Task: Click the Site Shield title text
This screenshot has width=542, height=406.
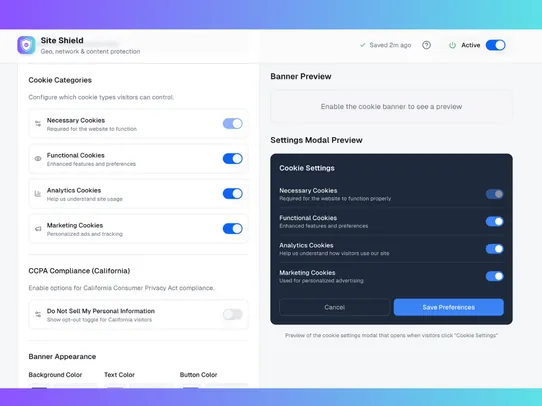Action: pyautogui.click(x=62, y=40)
